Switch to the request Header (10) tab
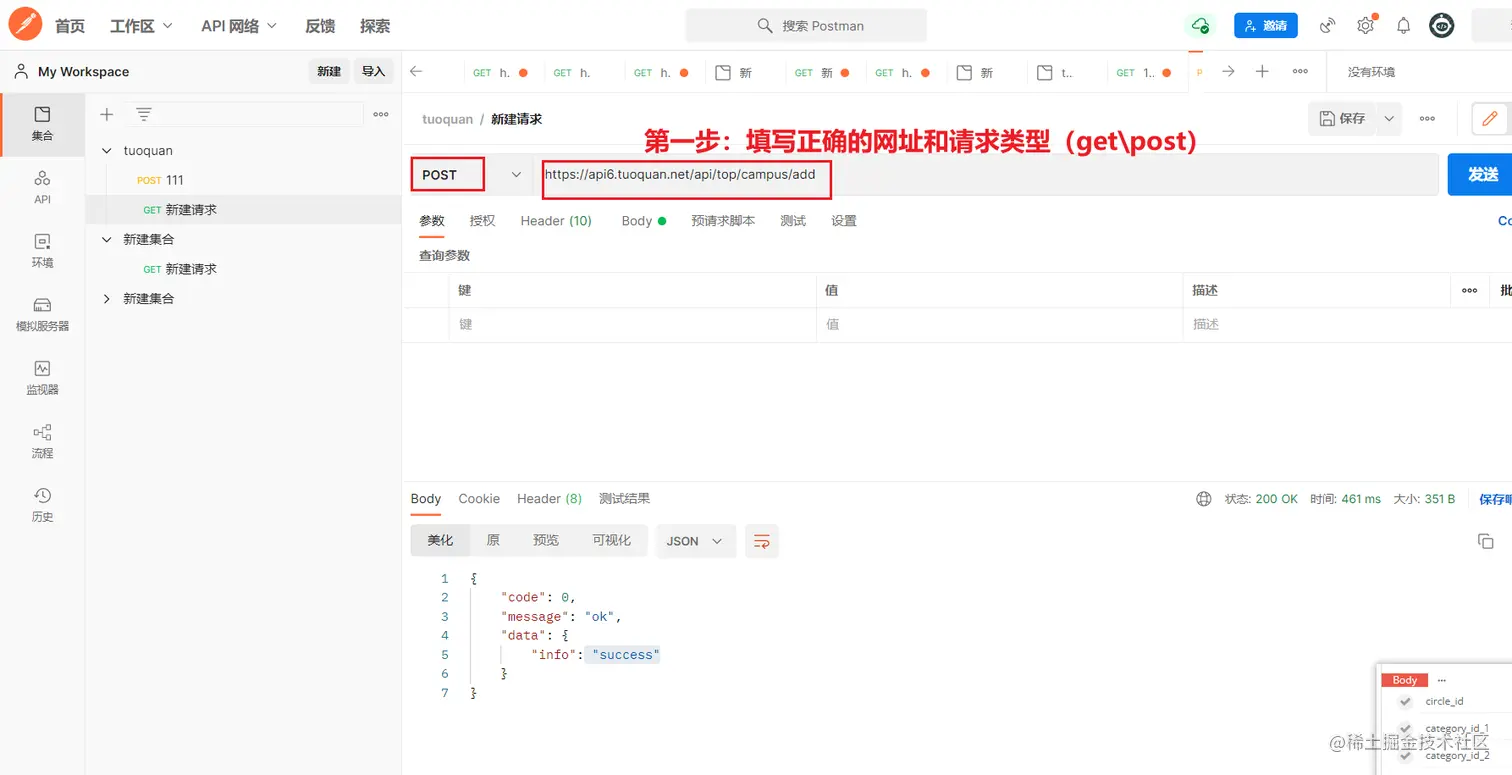The height and width of the screenshot is (775, 1512). pos(556,221)
